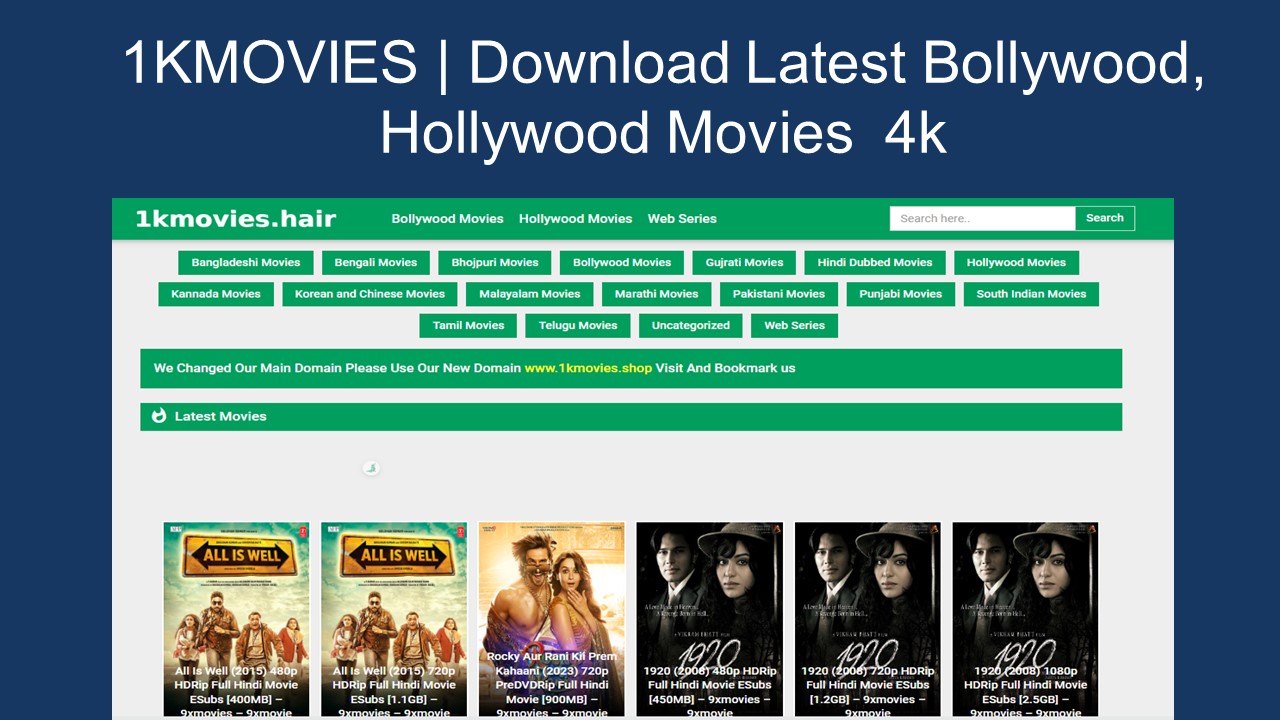
Task: Open Hollywood Movies in the top navigation
Action: pos(575,218)
